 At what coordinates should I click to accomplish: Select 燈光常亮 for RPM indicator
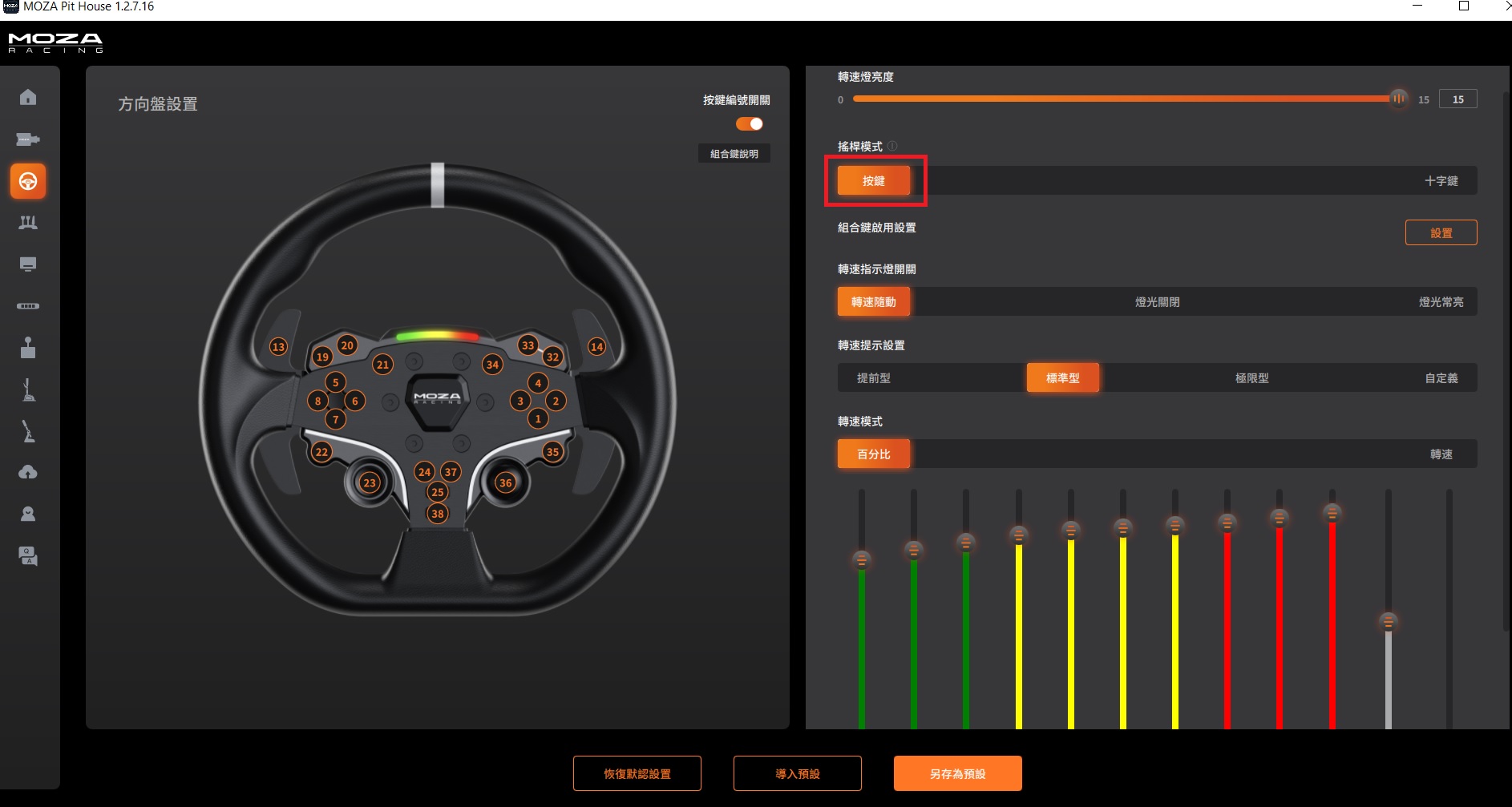1441,302
